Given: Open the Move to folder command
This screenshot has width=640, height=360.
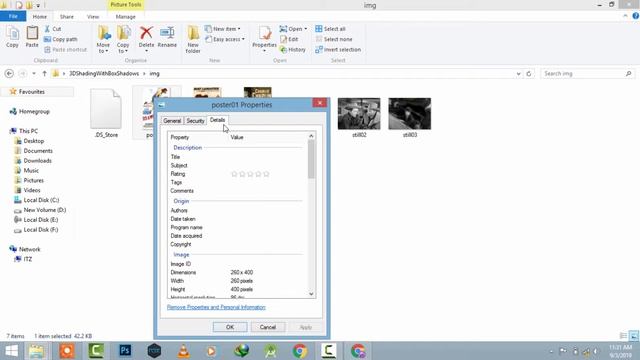Looking at the screenshot, I should click(x=103, y=39).
